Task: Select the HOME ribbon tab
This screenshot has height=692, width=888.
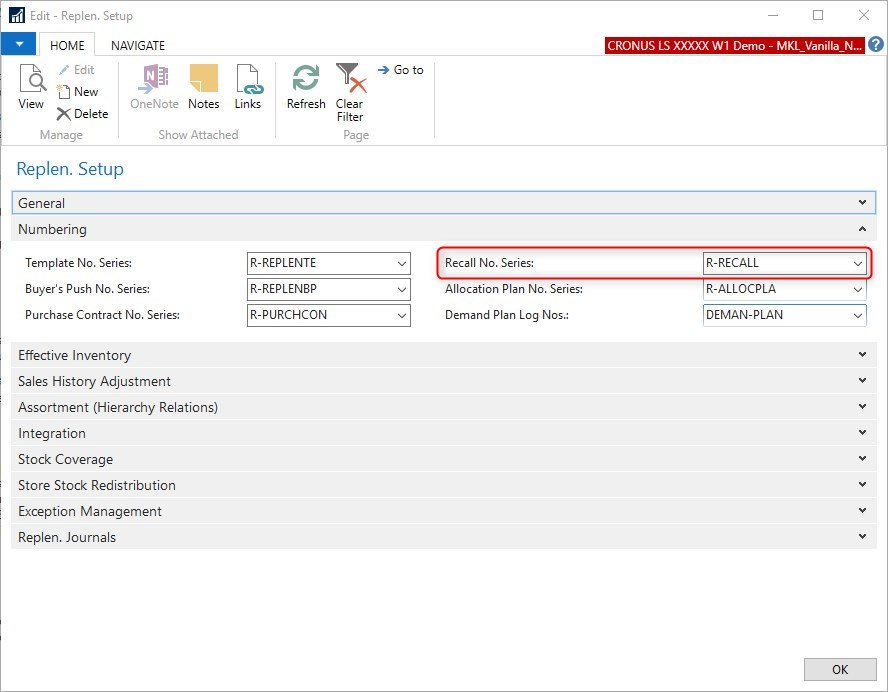Action: [x=67, y=45]
